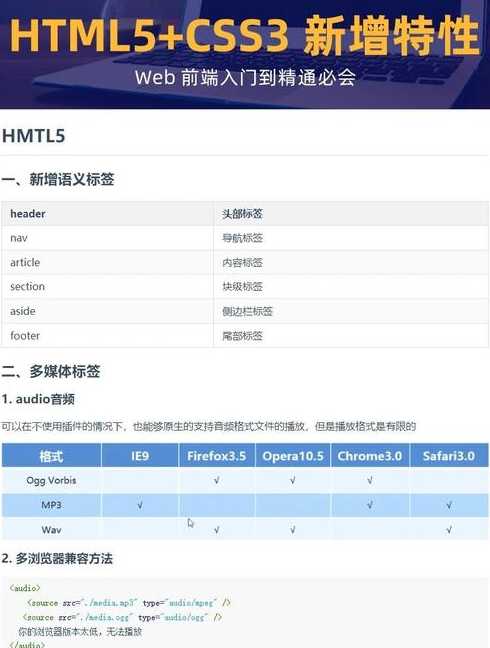This screenshot has height=648, width=490.
Task: Click the Firefox3.5 column header
Action: [217, 456]
